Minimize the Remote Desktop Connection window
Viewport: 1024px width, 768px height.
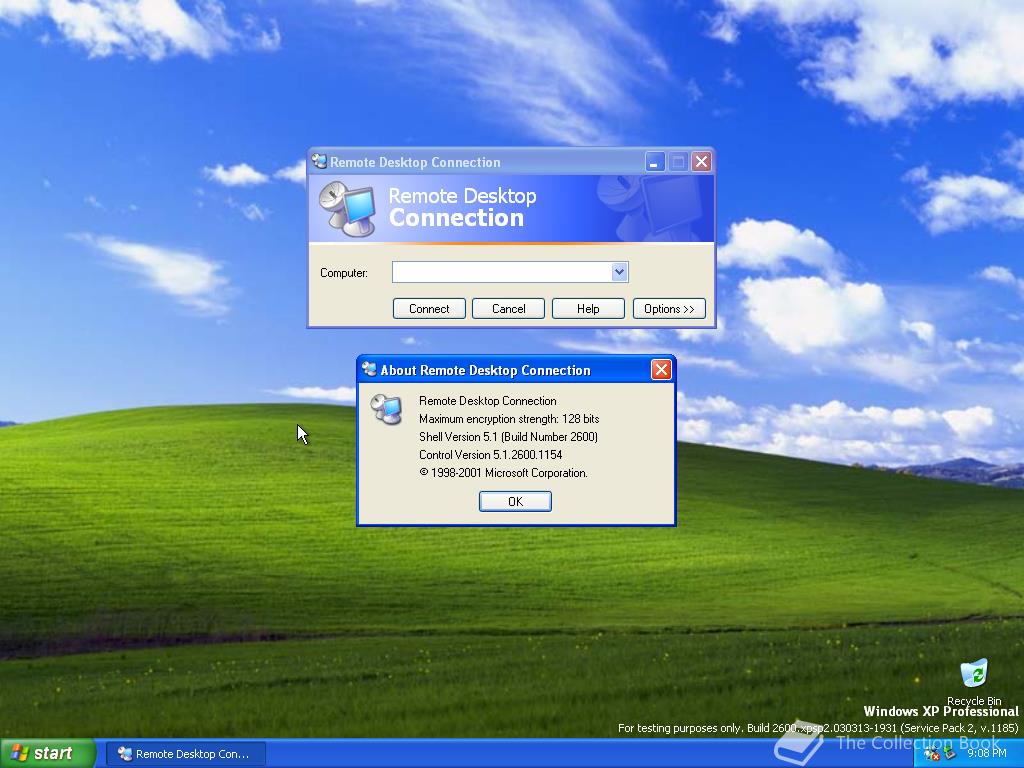coord(655,161)
